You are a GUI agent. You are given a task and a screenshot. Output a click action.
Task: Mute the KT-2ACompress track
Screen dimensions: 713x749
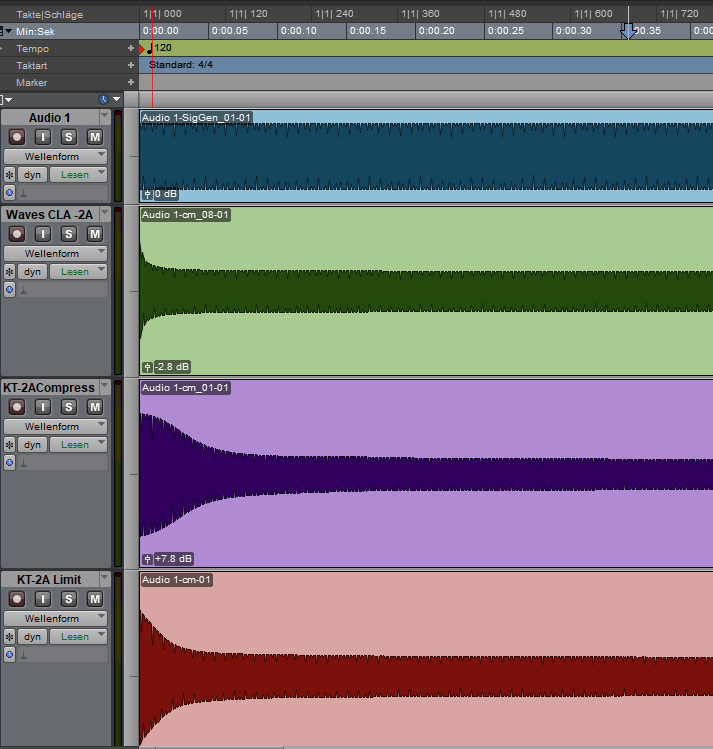[x=95, y=407]
